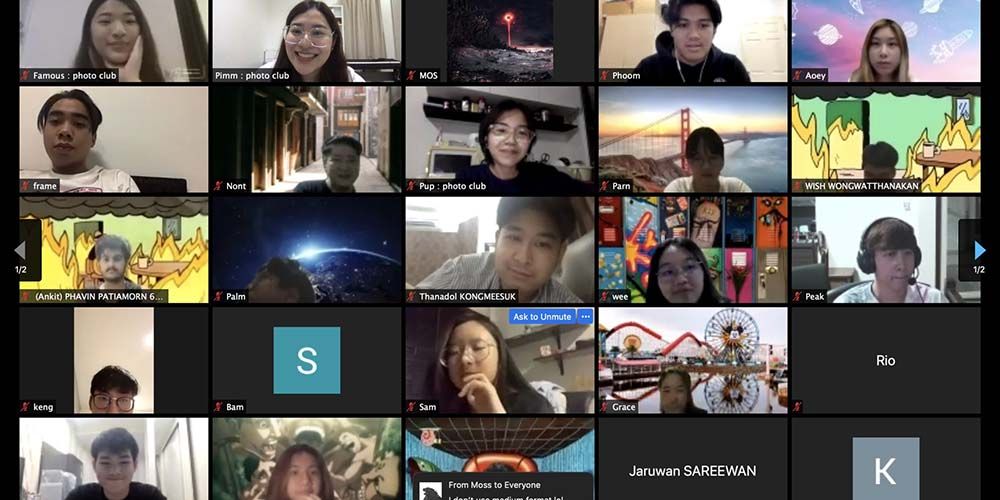Viewport: 1000px width, 500px height.
Task: Select the Jaruwan SAREEWAN participant tile
Action: pyautogui.click(x=692, y=470)
